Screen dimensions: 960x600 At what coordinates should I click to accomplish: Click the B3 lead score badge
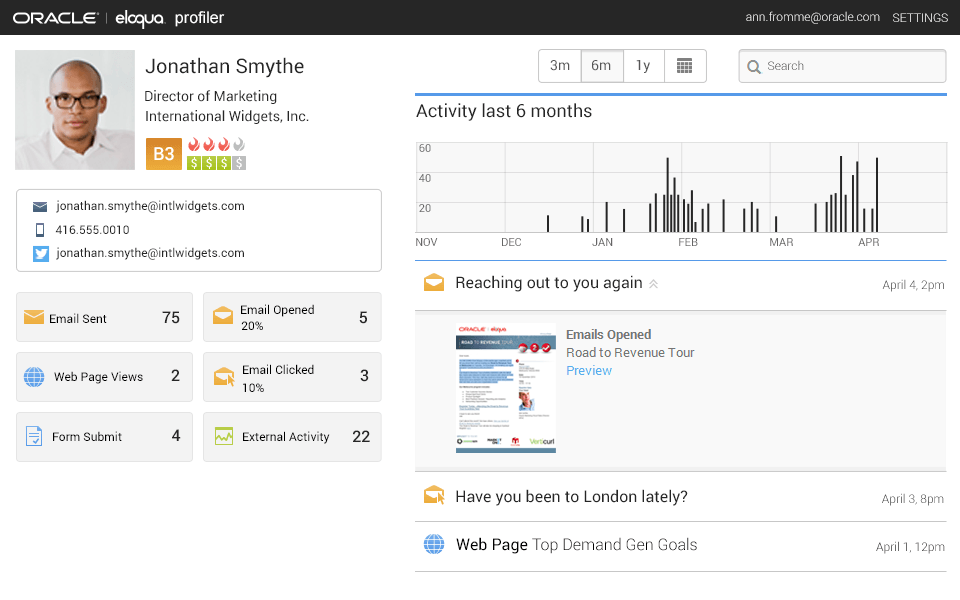(x=163, y=154)
